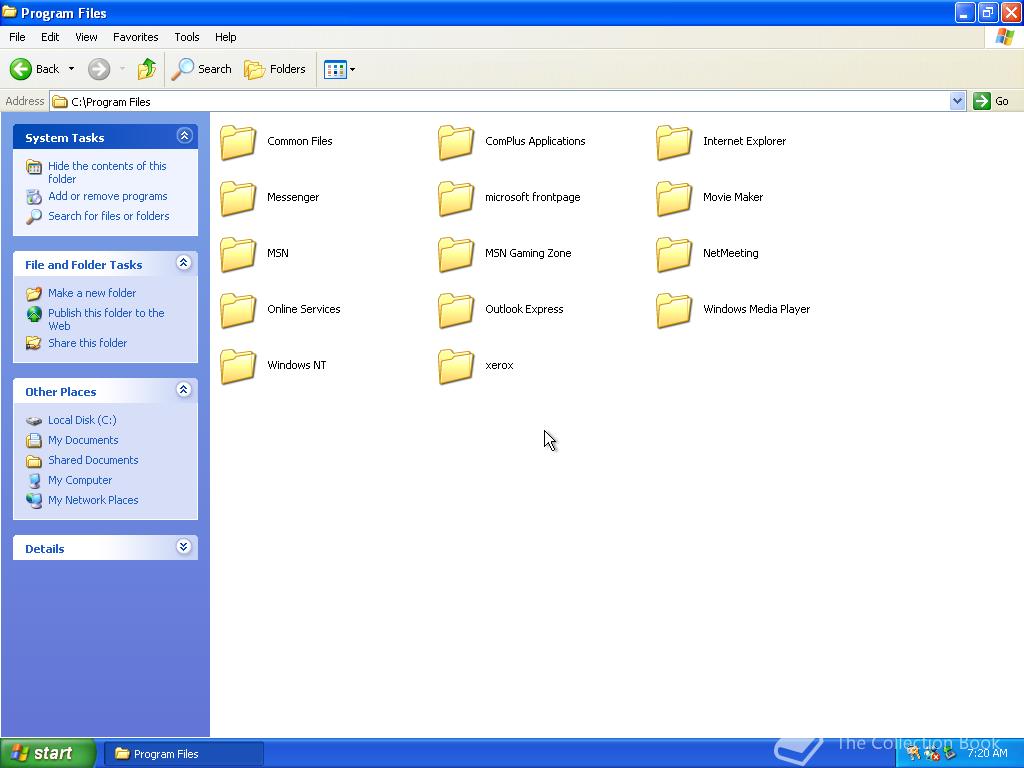Screen dimensions: 1024x768
Task: Open the Favorites menu
Action: pyautogui.click(x=135, y=37)
